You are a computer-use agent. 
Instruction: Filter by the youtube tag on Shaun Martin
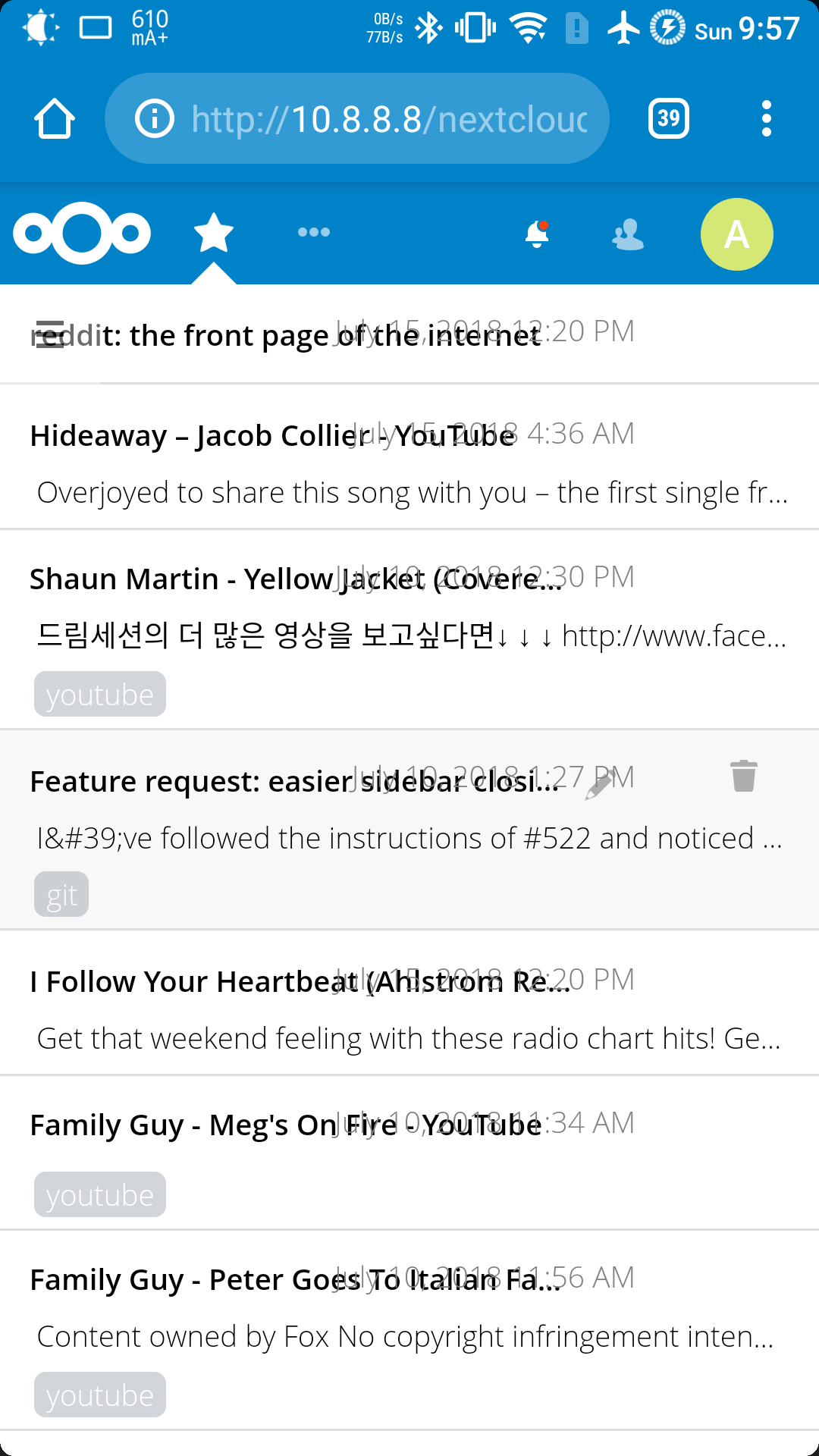pos(99,692)
